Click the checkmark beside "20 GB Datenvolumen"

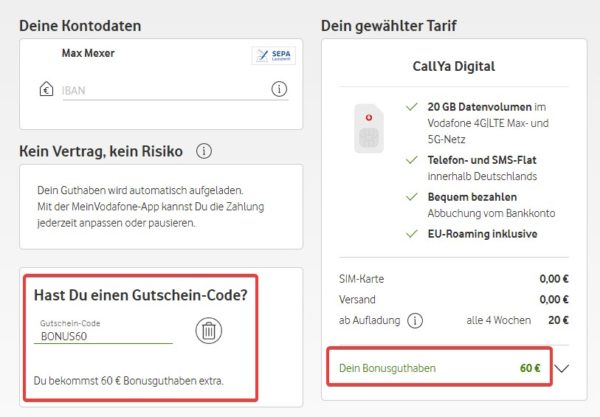[x=411, y=106]
